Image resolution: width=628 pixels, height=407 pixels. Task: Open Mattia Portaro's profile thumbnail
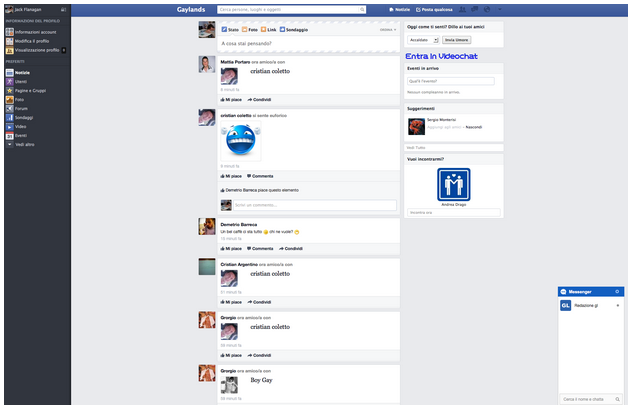(x=207, y=64)
